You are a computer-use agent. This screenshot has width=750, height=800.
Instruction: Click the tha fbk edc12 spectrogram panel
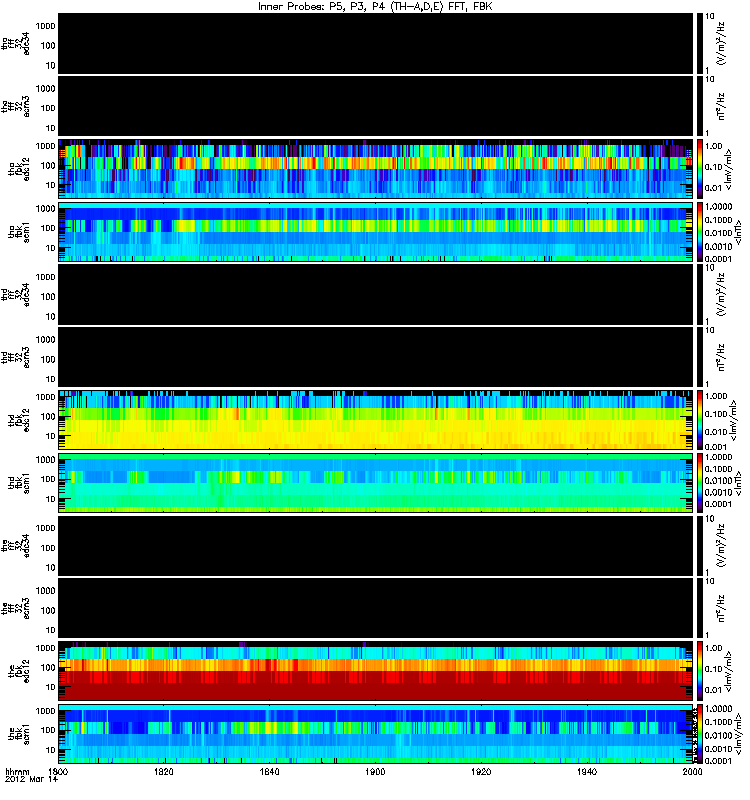pyautogui.click(x=376, y=168)
